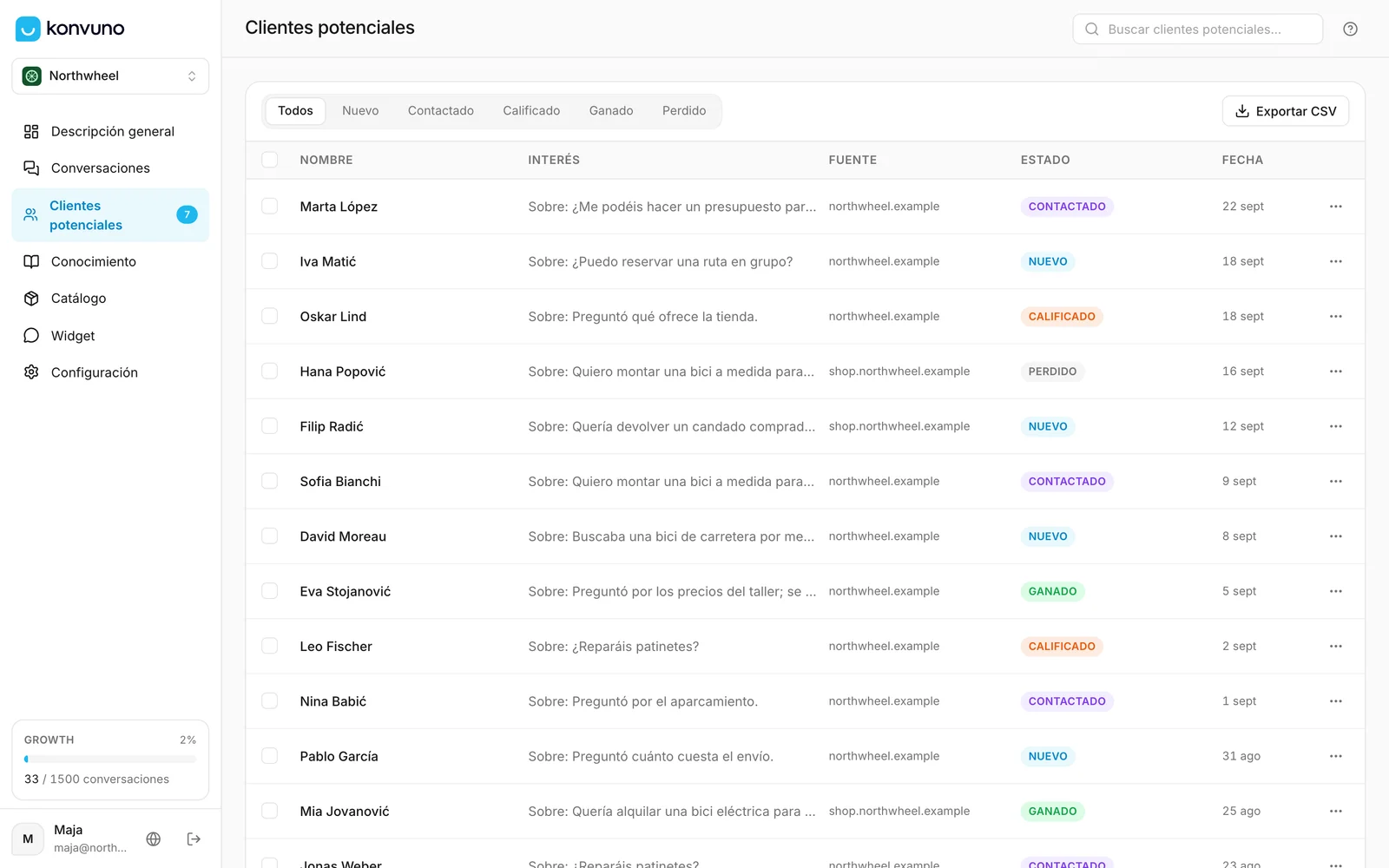The width and height of the screenshot is (1389, 868).
Task: Switch to the Contactado tab
Action: (441, 111)
